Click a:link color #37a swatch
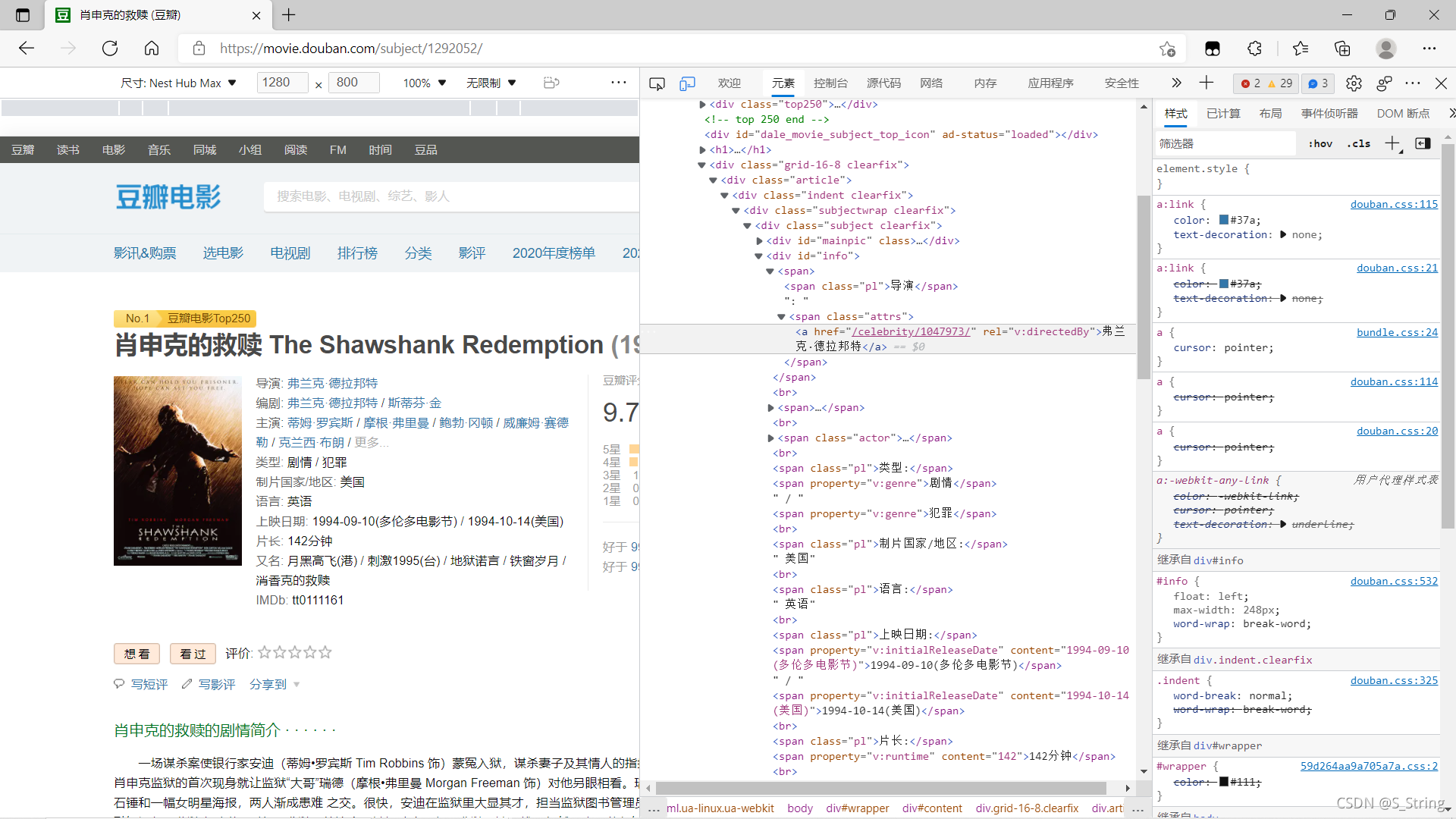 click(1223, 220)
